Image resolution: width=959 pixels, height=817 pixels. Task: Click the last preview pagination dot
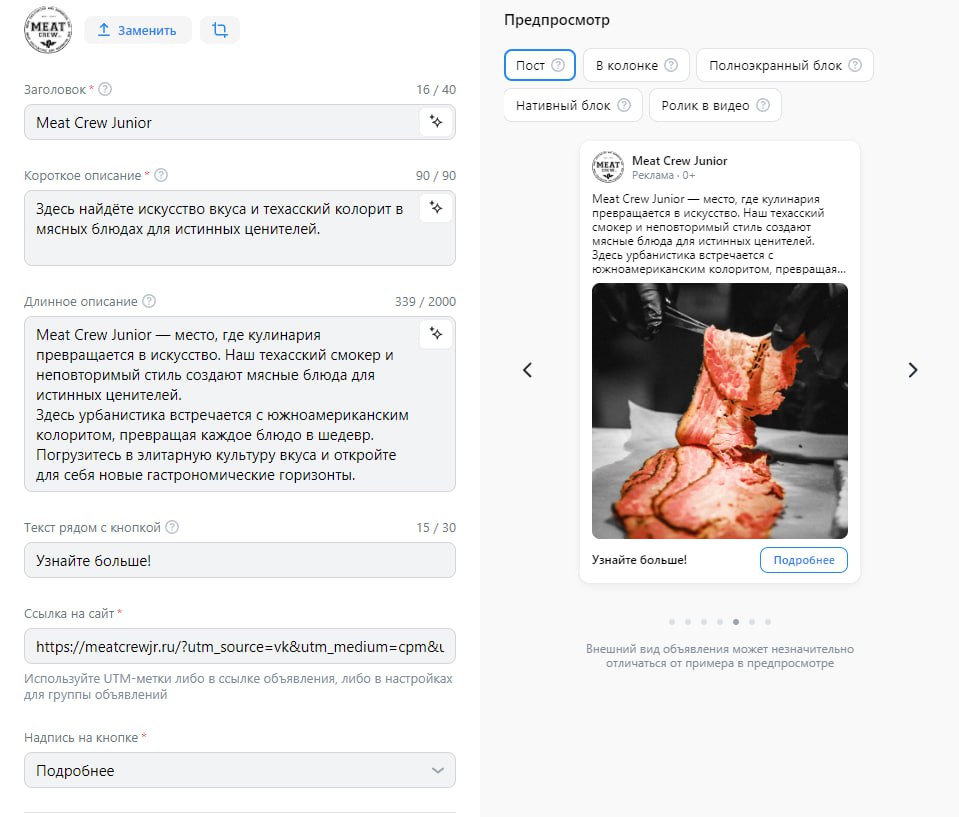pyautogui.click(x=768, y=622)
